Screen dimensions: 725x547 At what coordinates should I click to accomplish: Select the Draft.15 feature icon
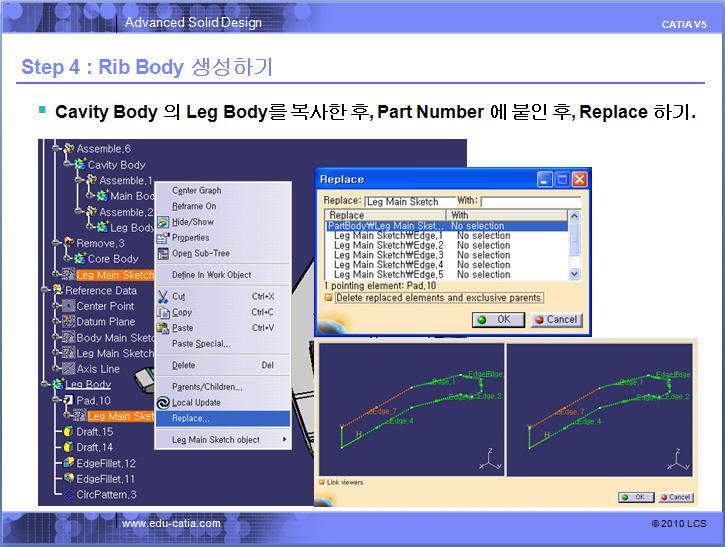tap(68, 431)
